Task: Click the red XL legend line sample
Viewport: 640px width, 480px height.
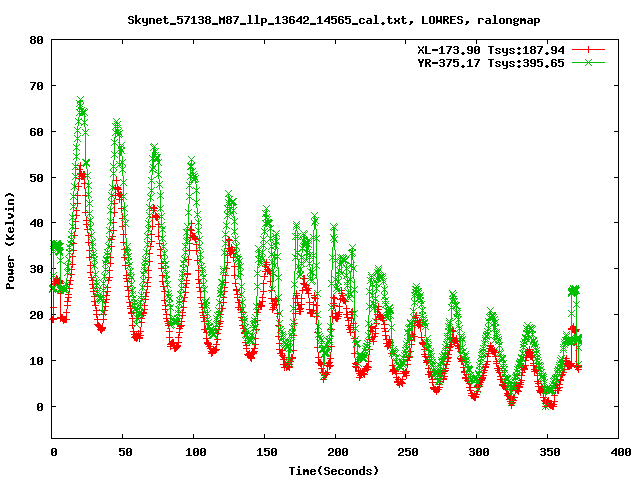Action: click(588, 50)
